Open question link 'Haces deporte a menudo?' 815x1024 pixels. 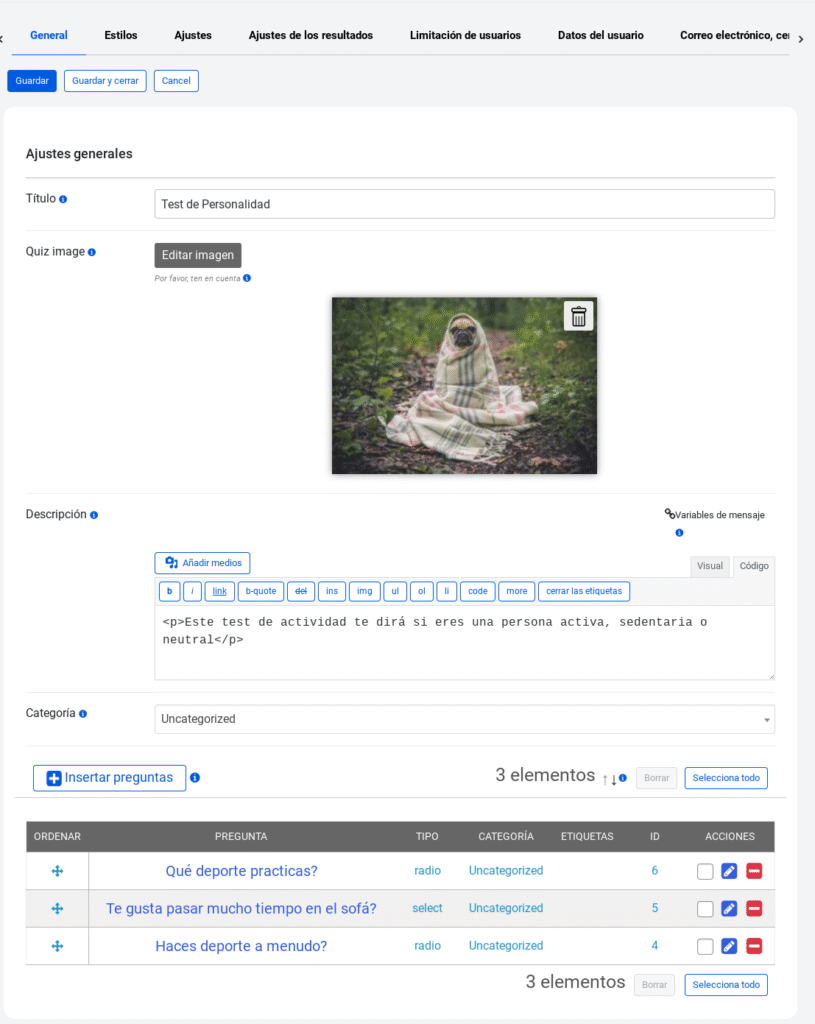point(241,946)
